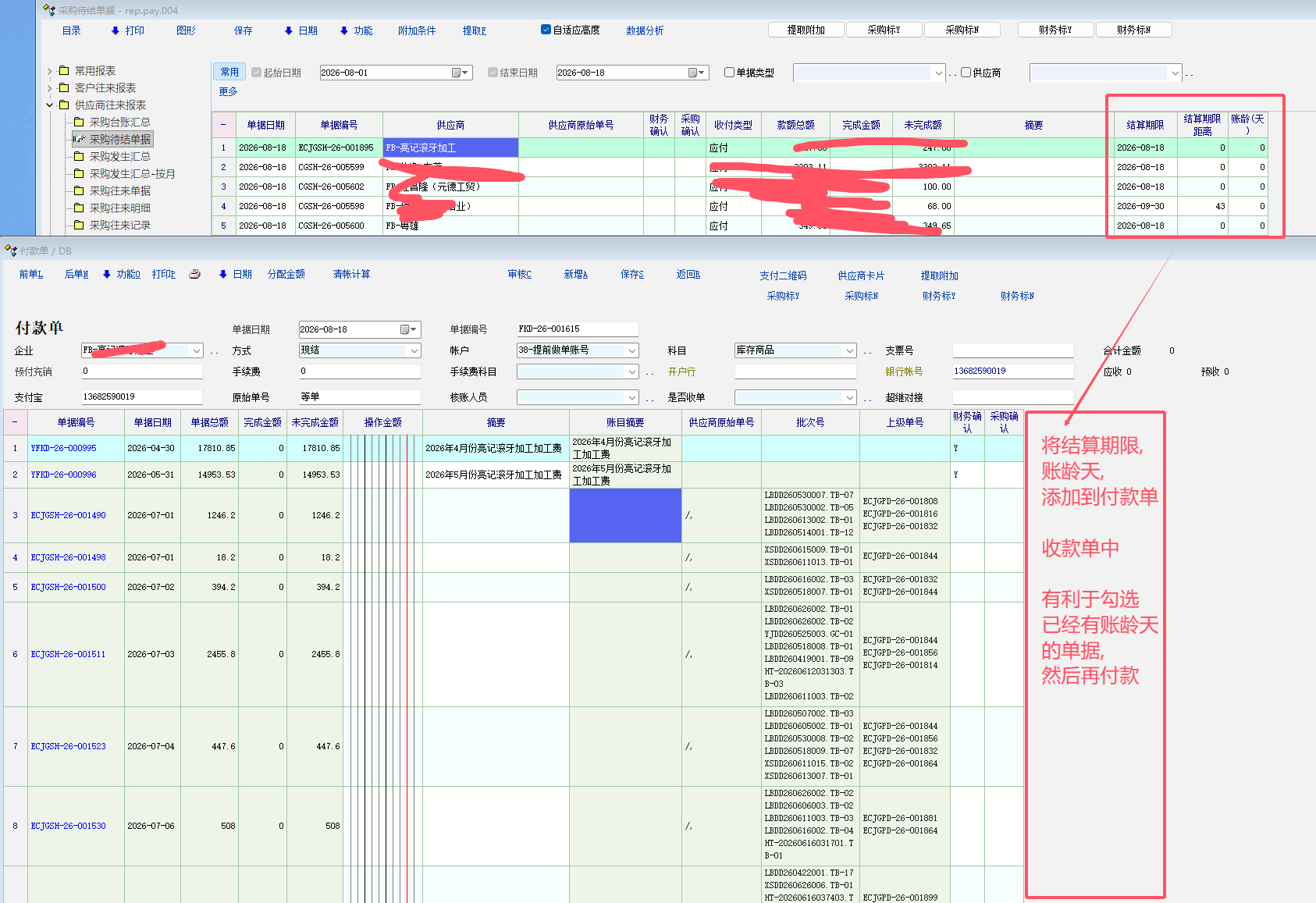
Task: Open 附加条件 menu item
Action: [x=417, y=30]
